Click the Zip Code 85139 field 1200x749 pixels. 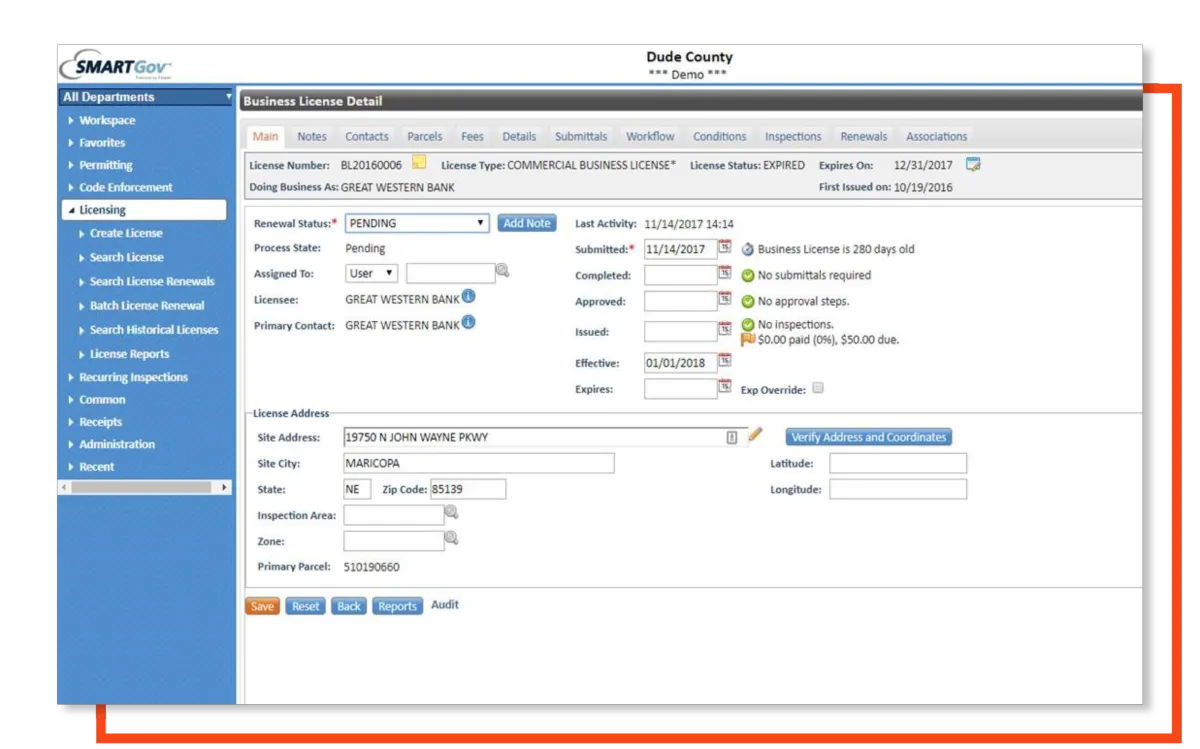(x=468, y=489)
